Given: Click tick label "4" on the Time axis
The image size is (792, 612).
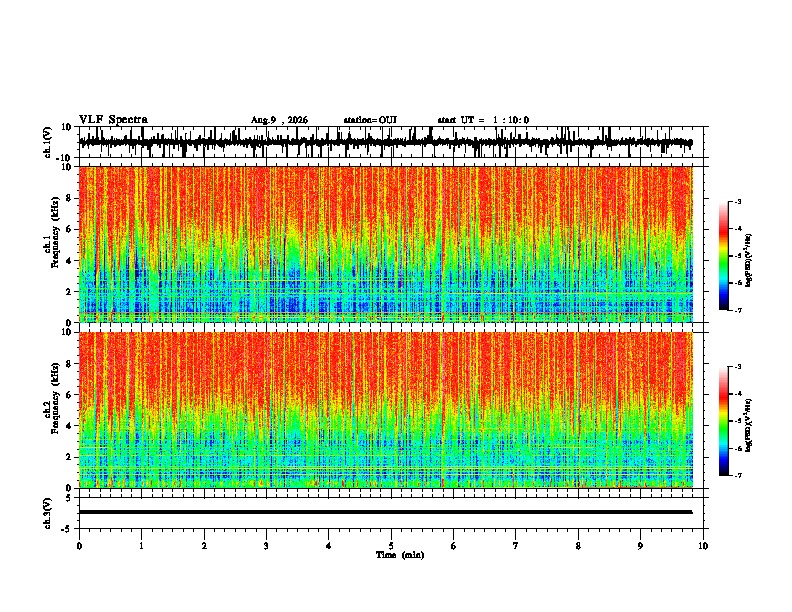Looking at the screenshot, I should pyautogui.click(x=329, y=546).
